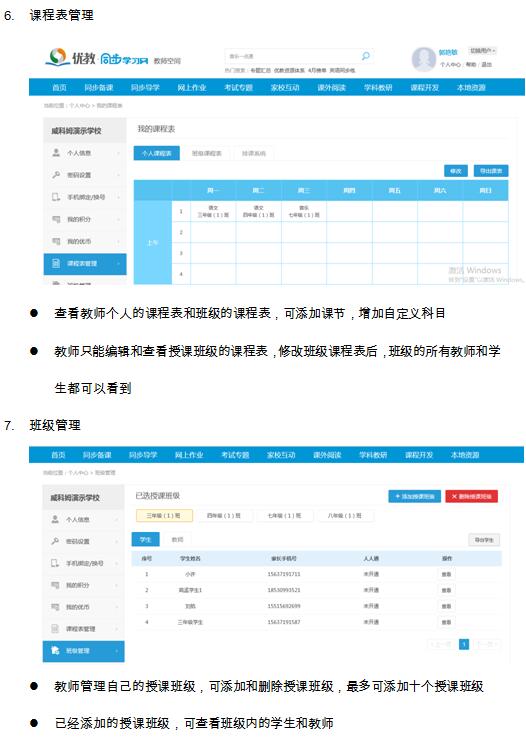Click 我的积分 icon in 课程表管理 screenshot sidebar
Image resolution: width=526 pixels, height=738 pixels.
[x=56, y=219]
